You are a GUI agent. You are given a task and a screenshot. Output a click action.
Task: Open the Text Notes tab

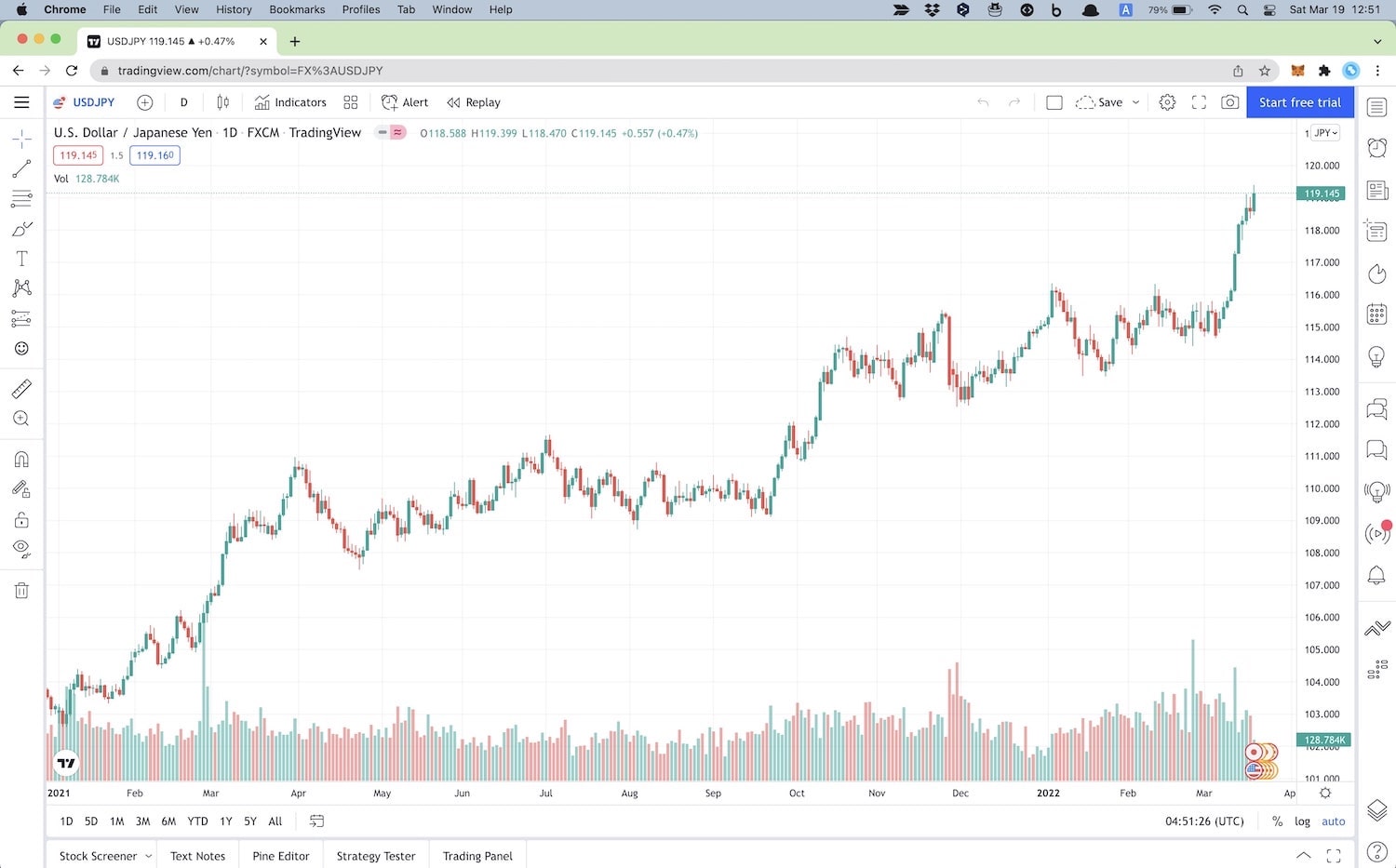(197, 856)
